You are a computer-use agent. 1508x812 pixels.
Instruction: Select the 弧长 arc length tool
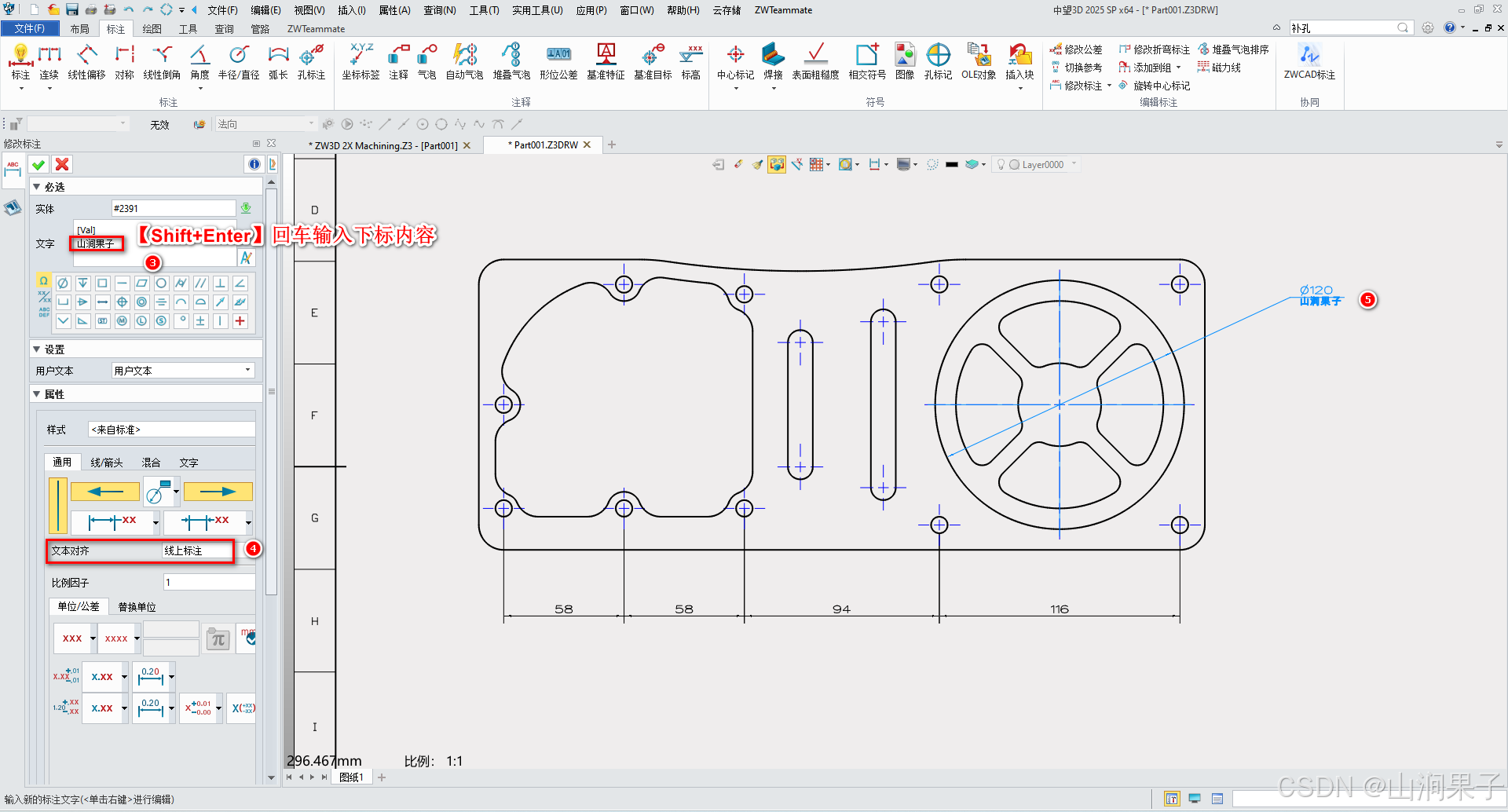(x=278, y=62)
